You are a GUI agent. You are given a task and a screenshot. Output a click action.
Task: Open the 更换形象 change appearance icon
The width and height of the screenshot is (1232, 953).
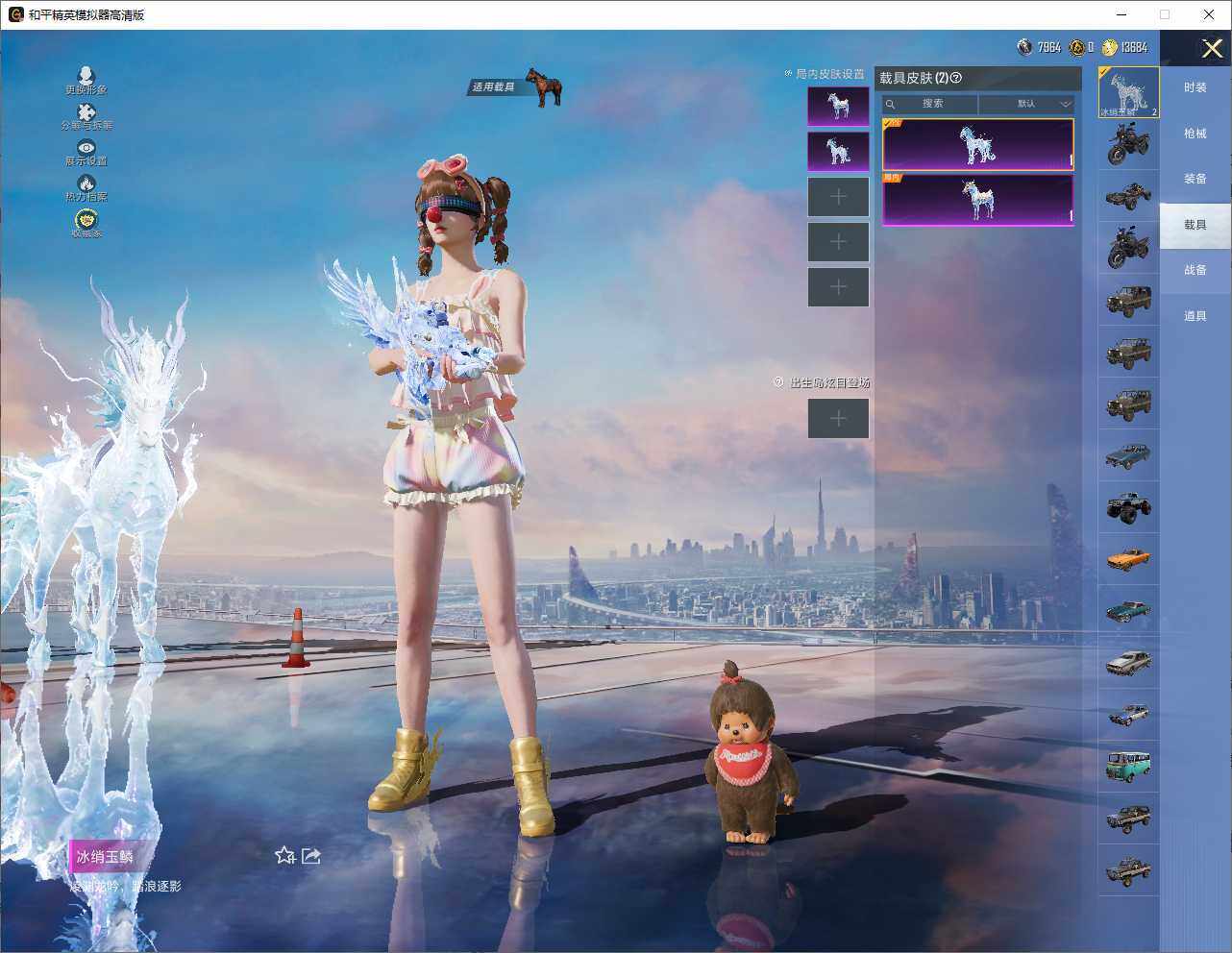(86, 75)
